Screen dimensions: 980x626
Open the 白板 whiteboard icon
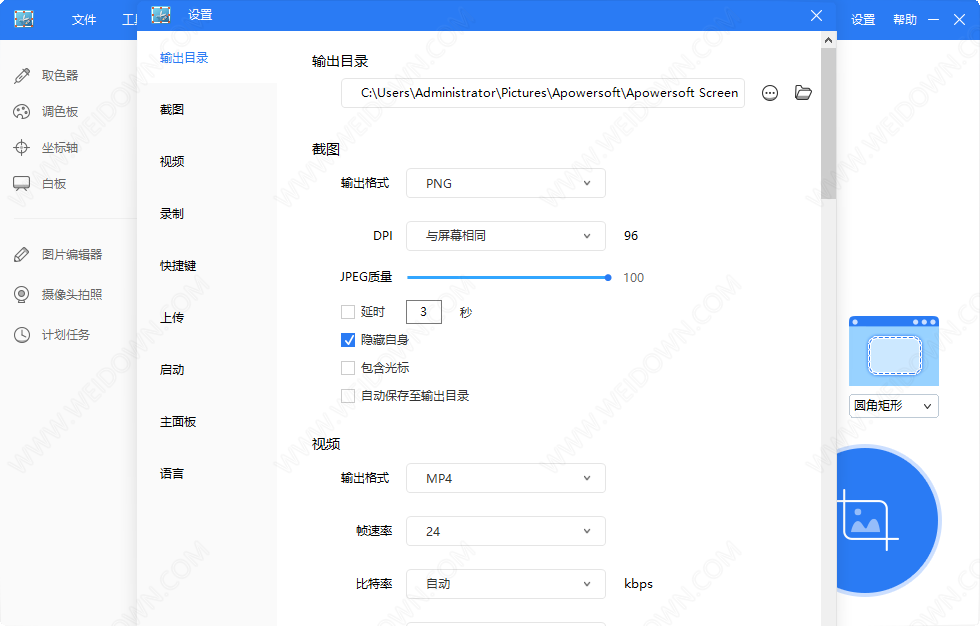(x=22, y=184)
